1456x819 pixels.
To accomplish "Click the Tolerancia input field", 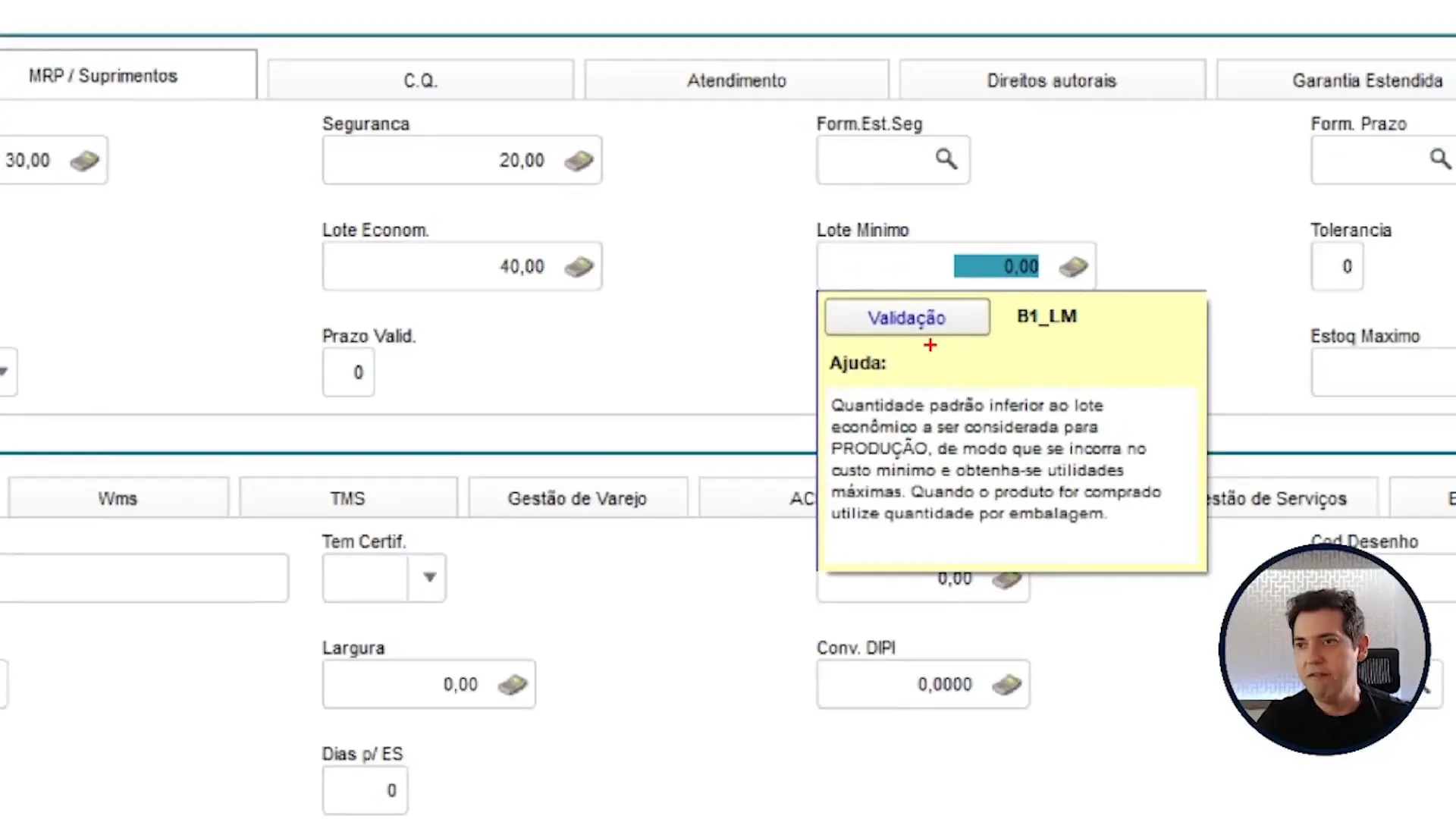I will coord(1336,266).
